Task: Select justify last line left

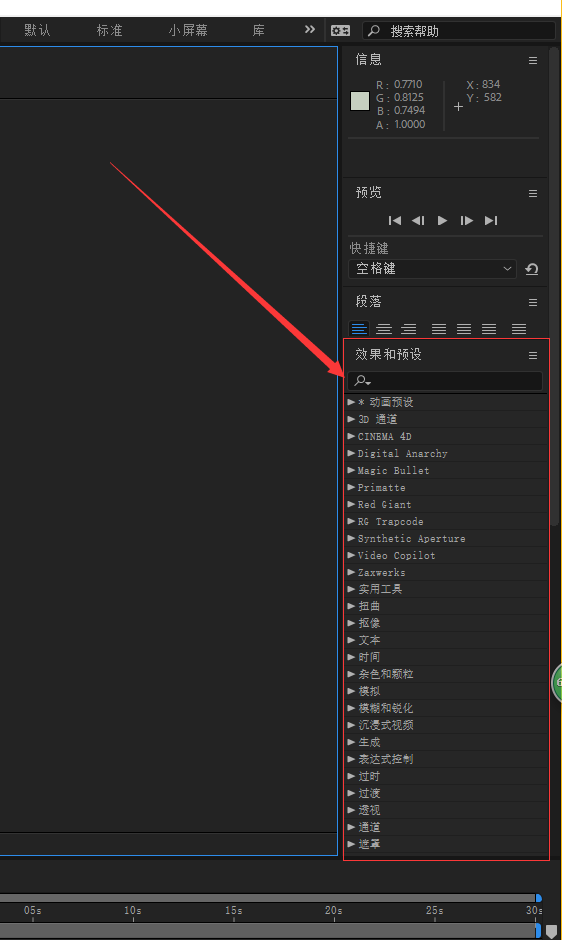Action: (x=439, y=329)
